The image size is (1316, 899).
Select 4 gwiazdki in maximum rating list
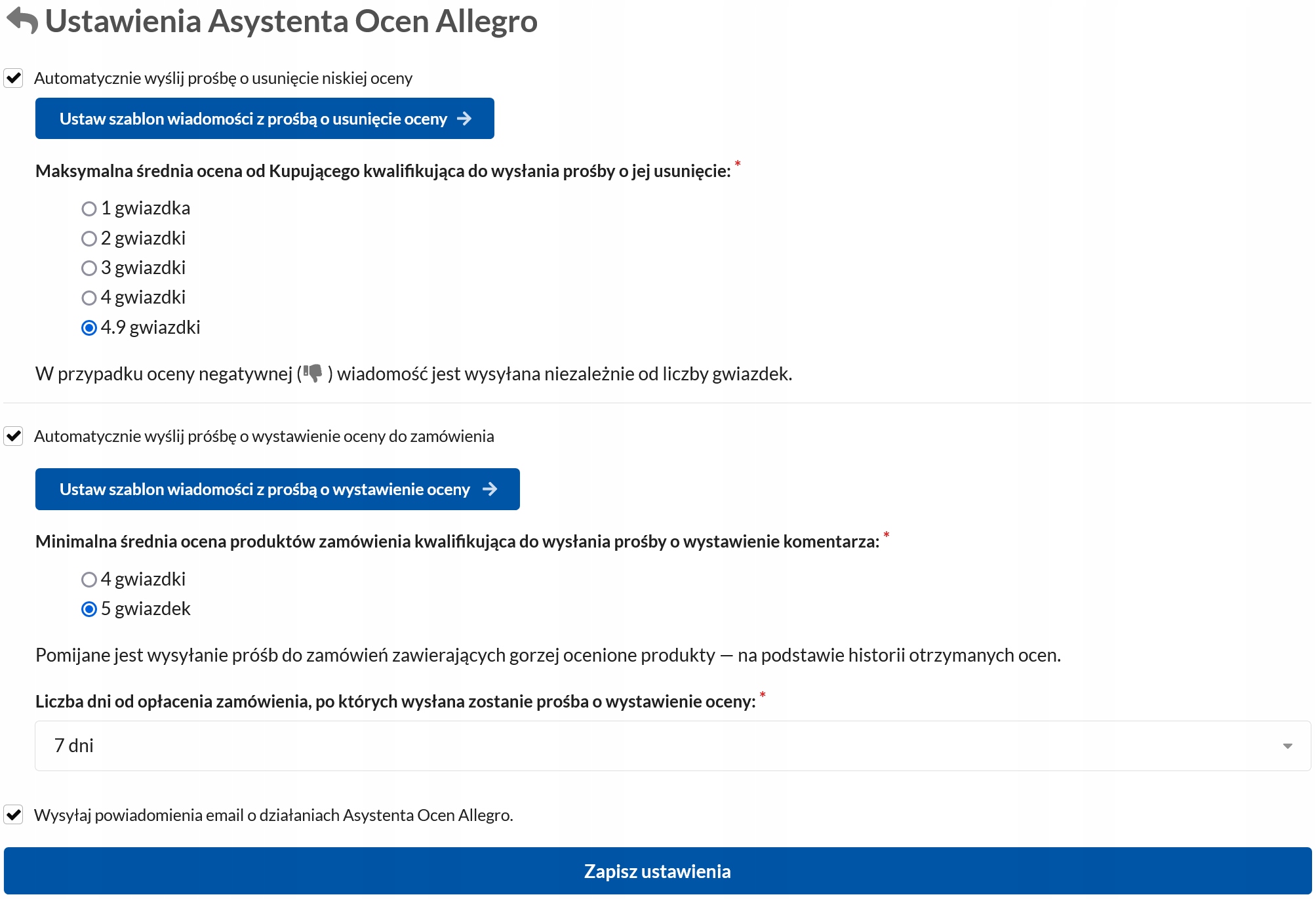(x=89, y=298)
